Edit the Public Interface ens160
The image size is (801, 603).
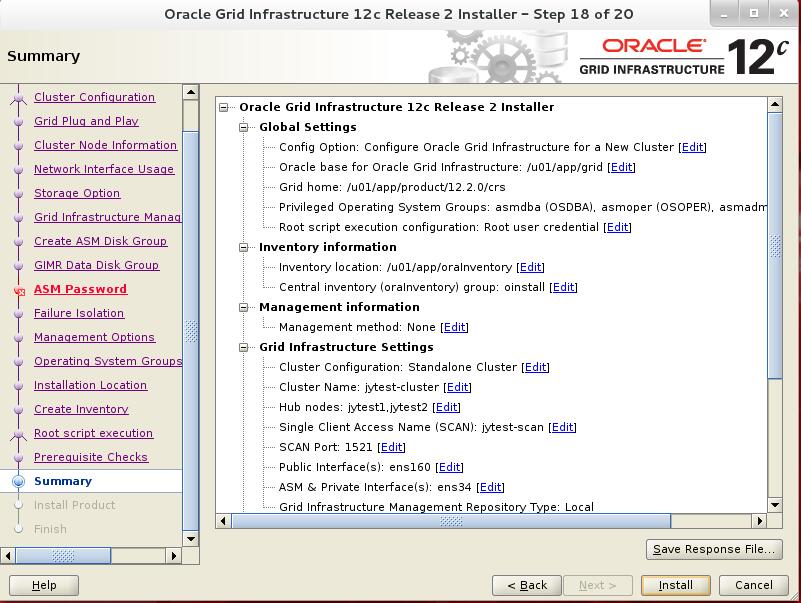[x=450, y=467]
